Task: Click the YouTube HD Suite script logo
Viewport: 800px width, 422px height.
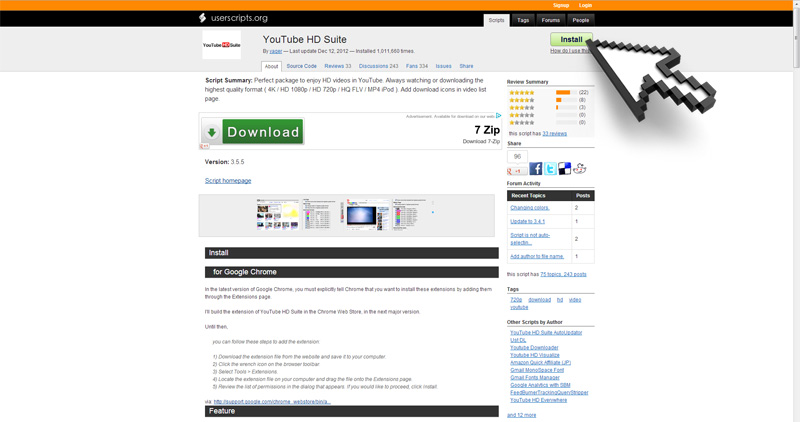Action: point(221,45)
